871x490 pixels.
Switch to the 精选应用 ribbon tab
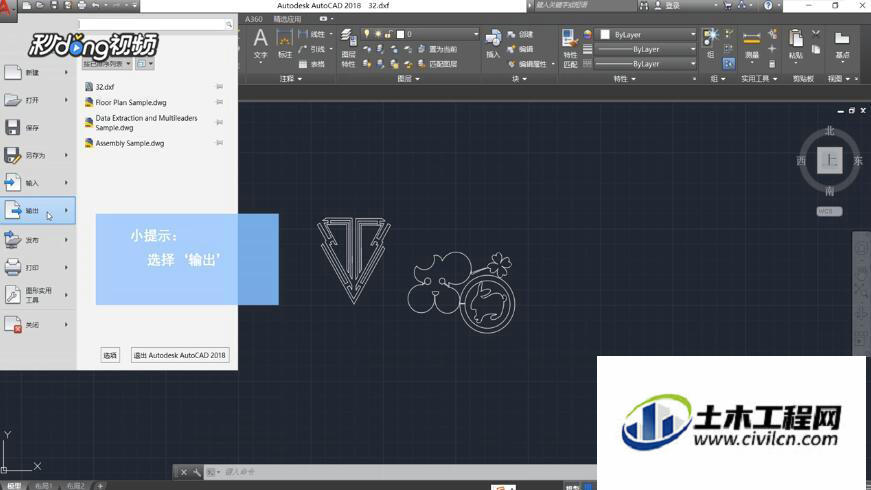(x=287, y=19)
